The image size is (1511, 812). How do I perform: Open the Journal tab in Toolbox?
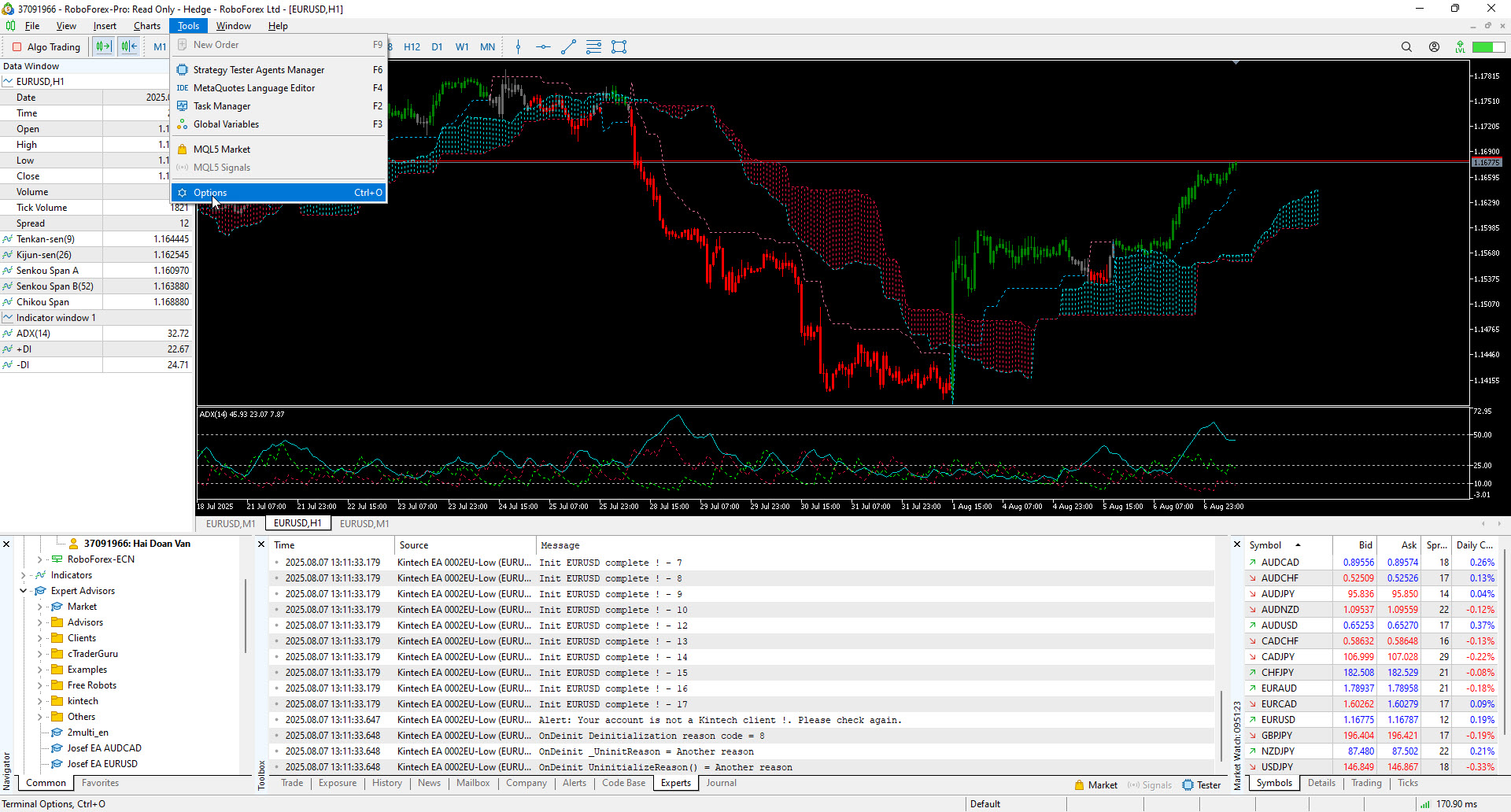(x=721, y=783)
